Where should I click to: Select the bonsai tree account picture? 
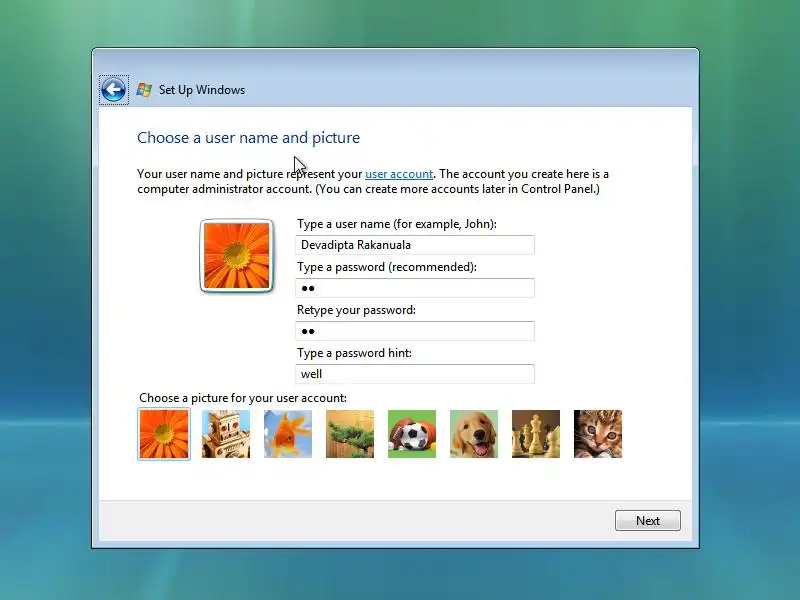350,434
